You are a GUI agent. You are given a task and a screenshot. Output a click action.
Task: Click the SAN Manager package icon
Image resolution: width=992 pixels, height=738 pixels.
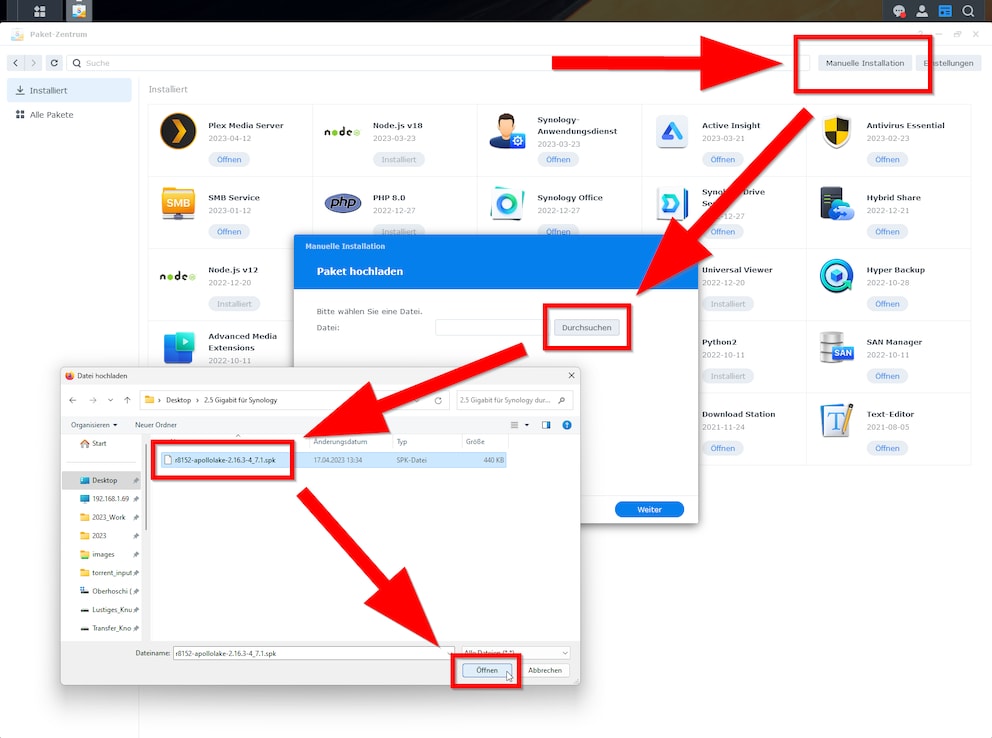[x=836, y=348]
